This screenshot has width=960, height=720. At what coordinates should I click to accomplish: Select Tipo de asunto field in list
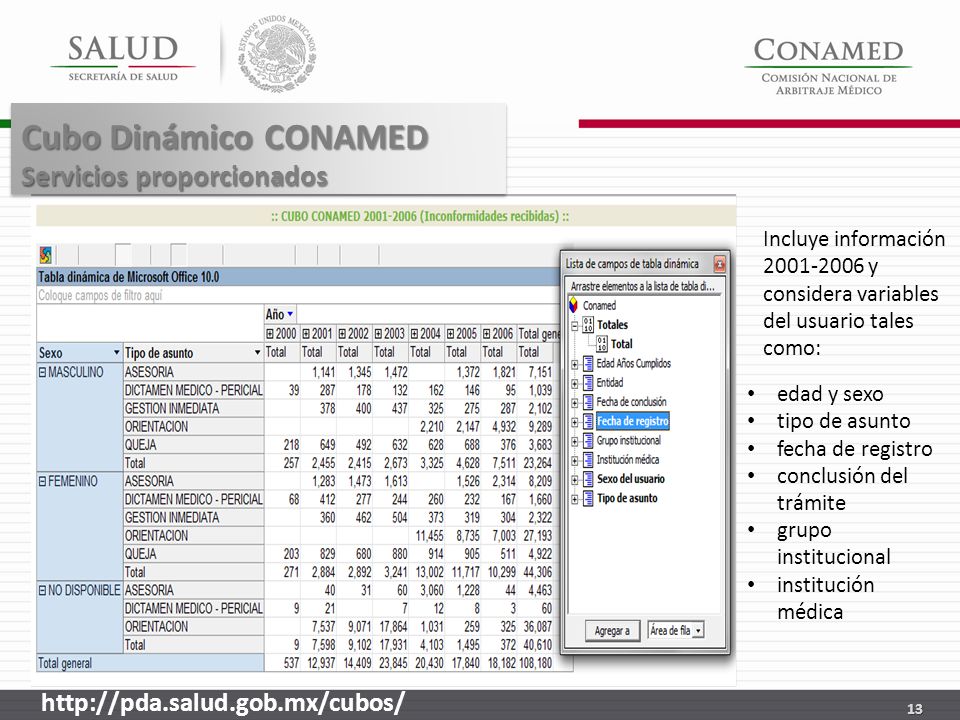pyautogui.click(x=627, y=498)
